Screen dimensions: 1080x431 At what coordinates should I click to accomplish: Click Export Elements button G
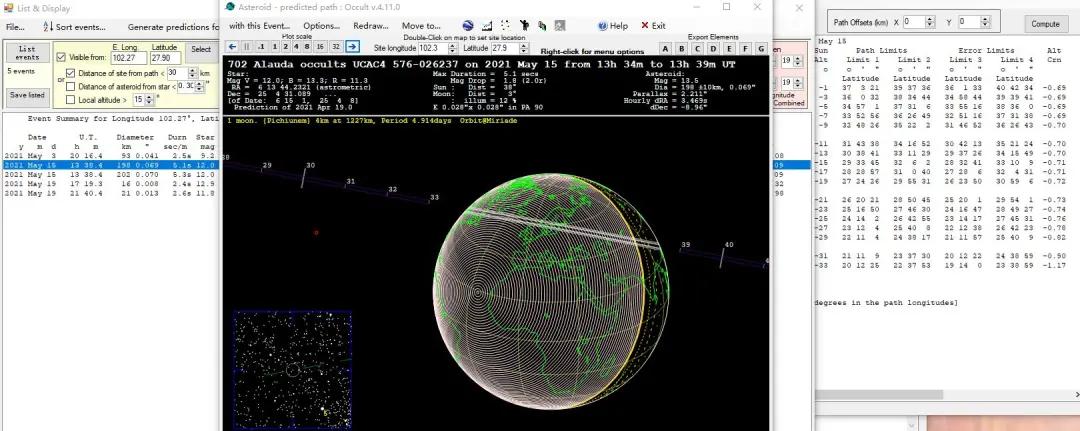(761, 48)
